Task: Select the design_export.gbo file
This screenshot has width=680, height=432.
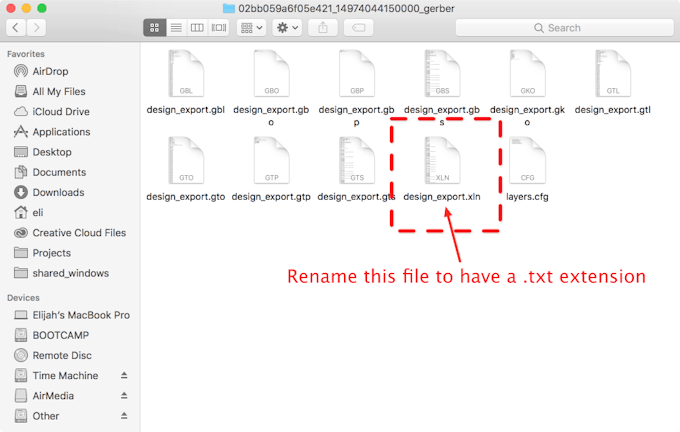Action: point(271,88)
